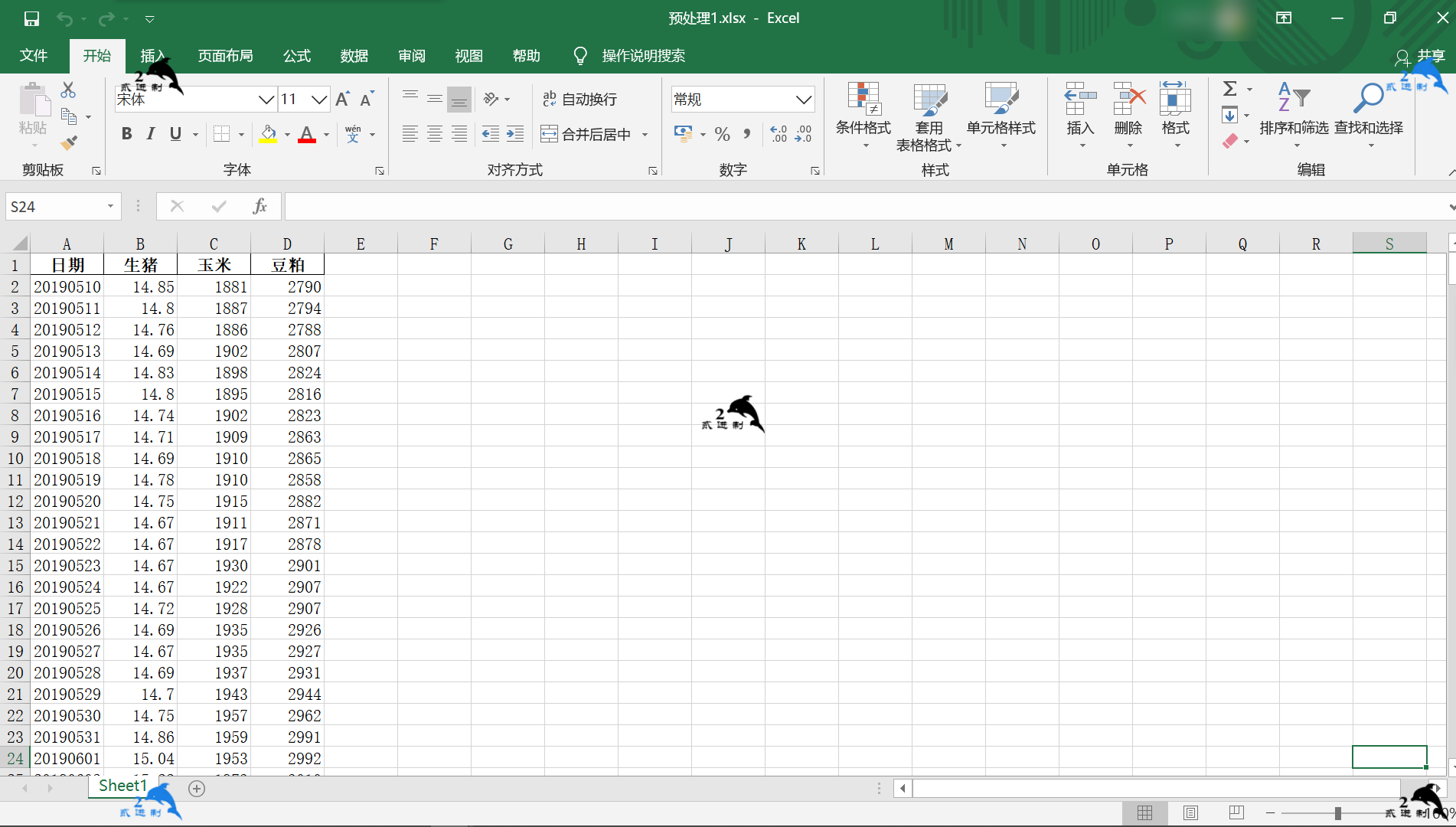Viewport: 1456px width, 827px height.
Task: Toggle Italic formatting
Action: (151, 134)
